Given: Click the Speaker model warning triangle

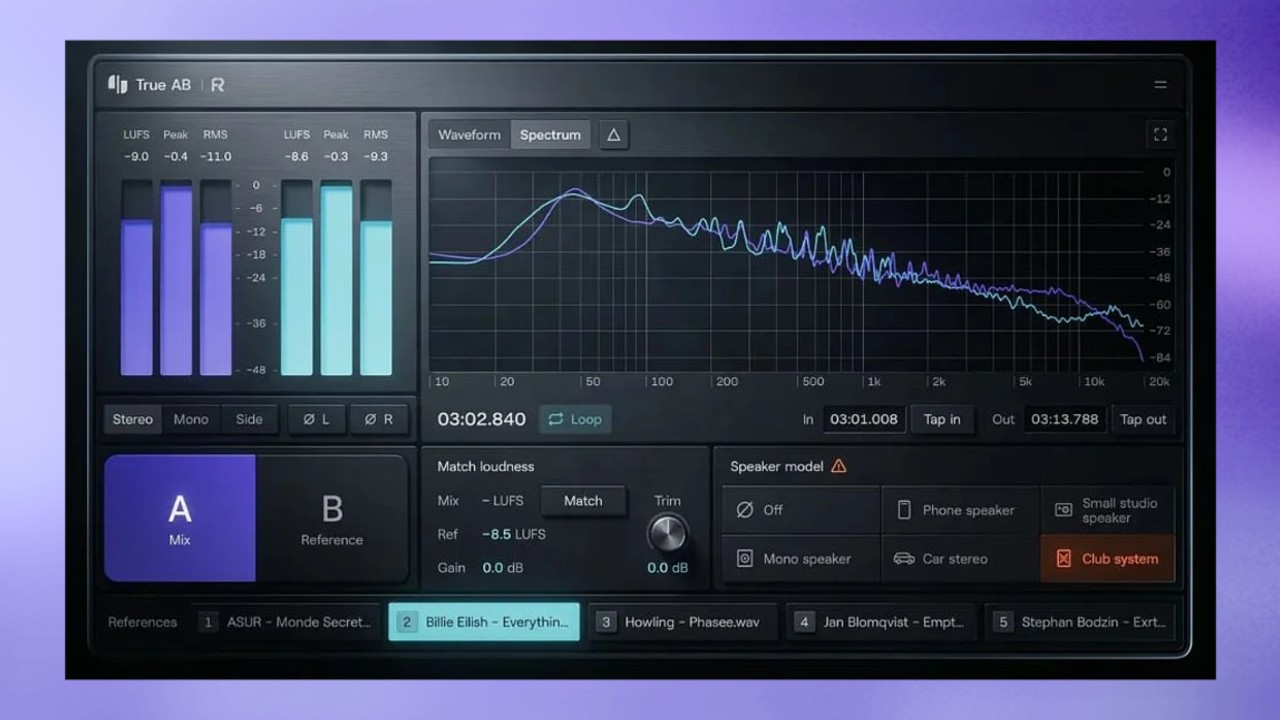Looking at the screenshot, I should (838, 466).
